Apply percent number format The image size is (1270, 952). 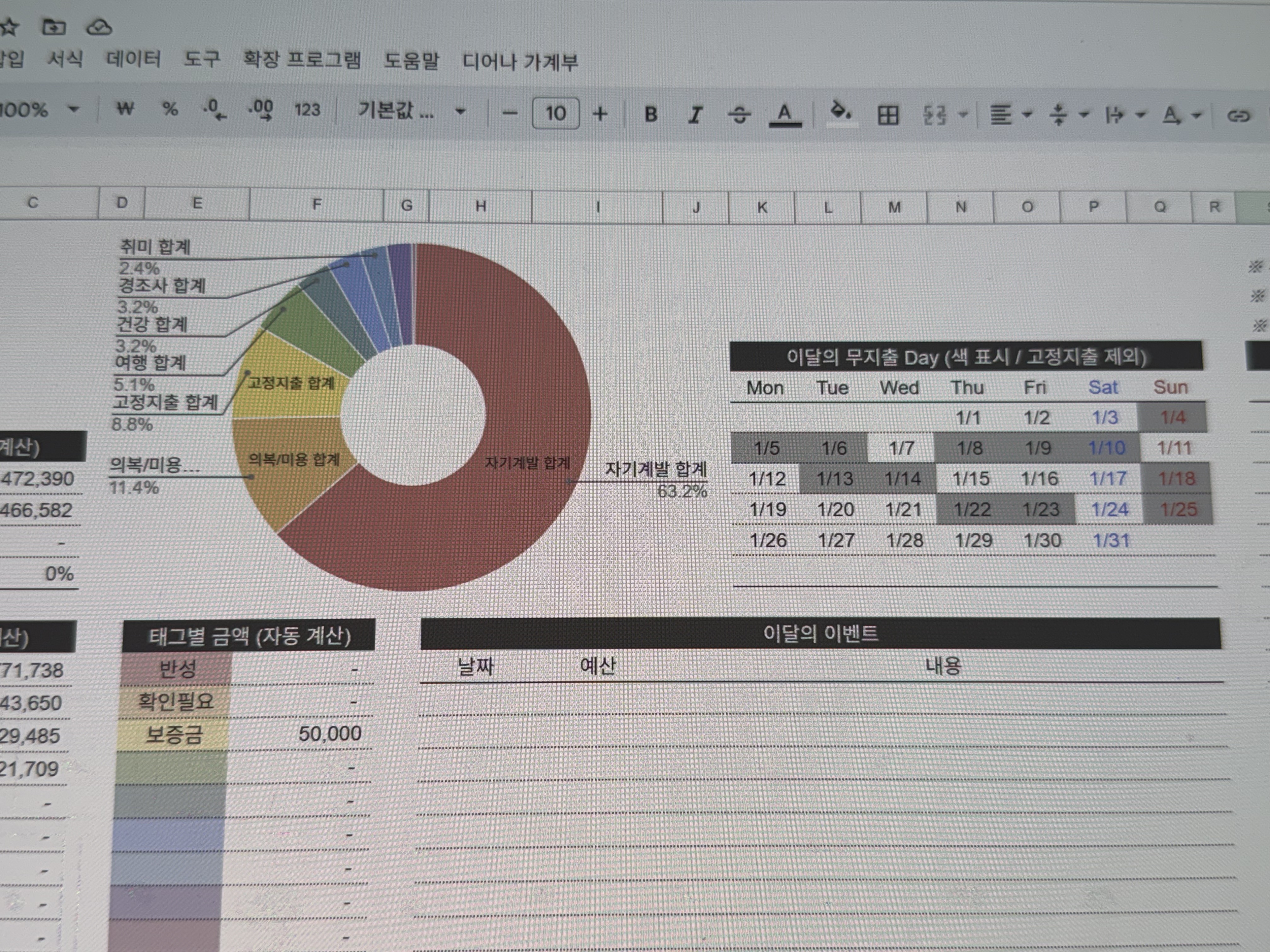click(x=170, y=109)
